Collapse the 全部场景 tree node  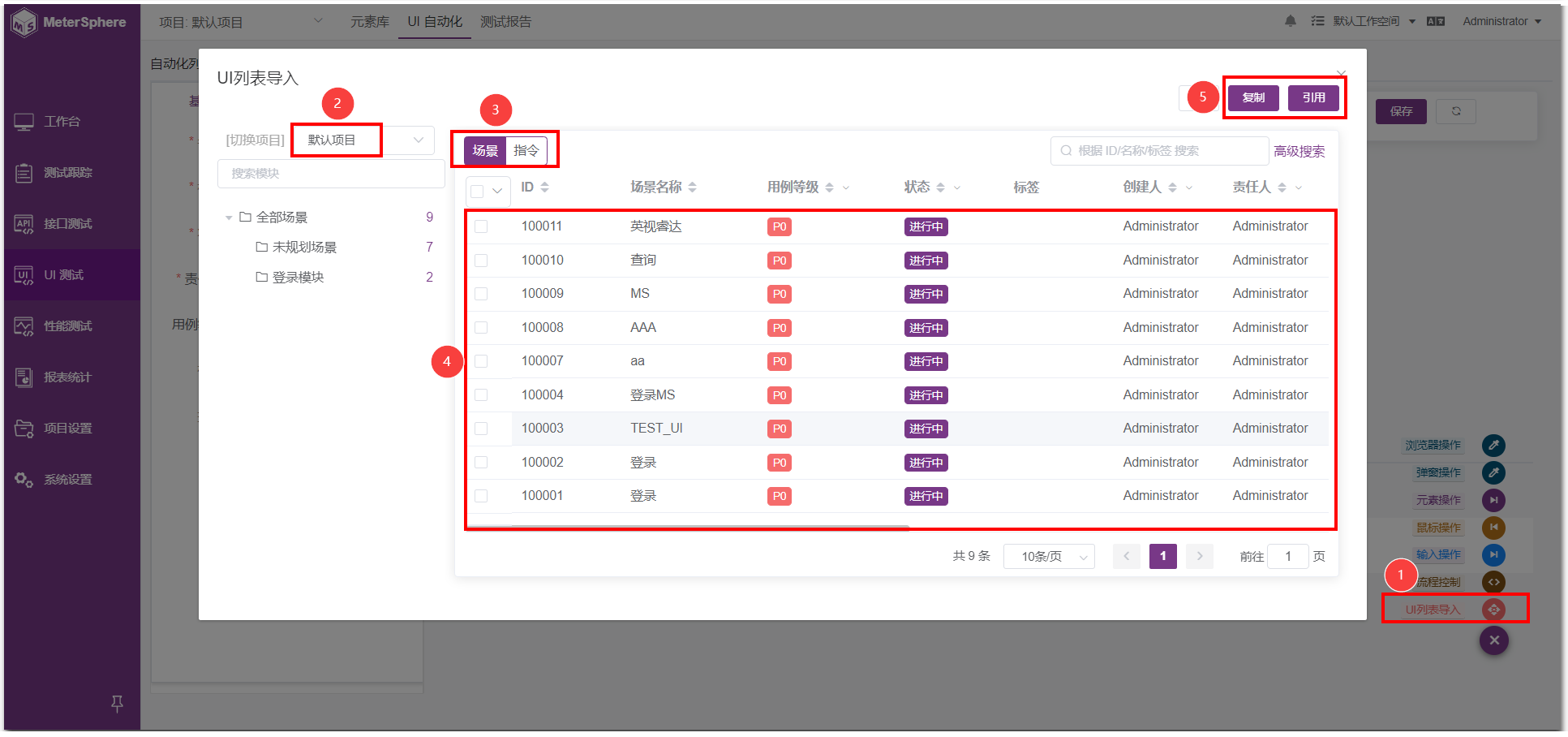(x=229, y=218)
